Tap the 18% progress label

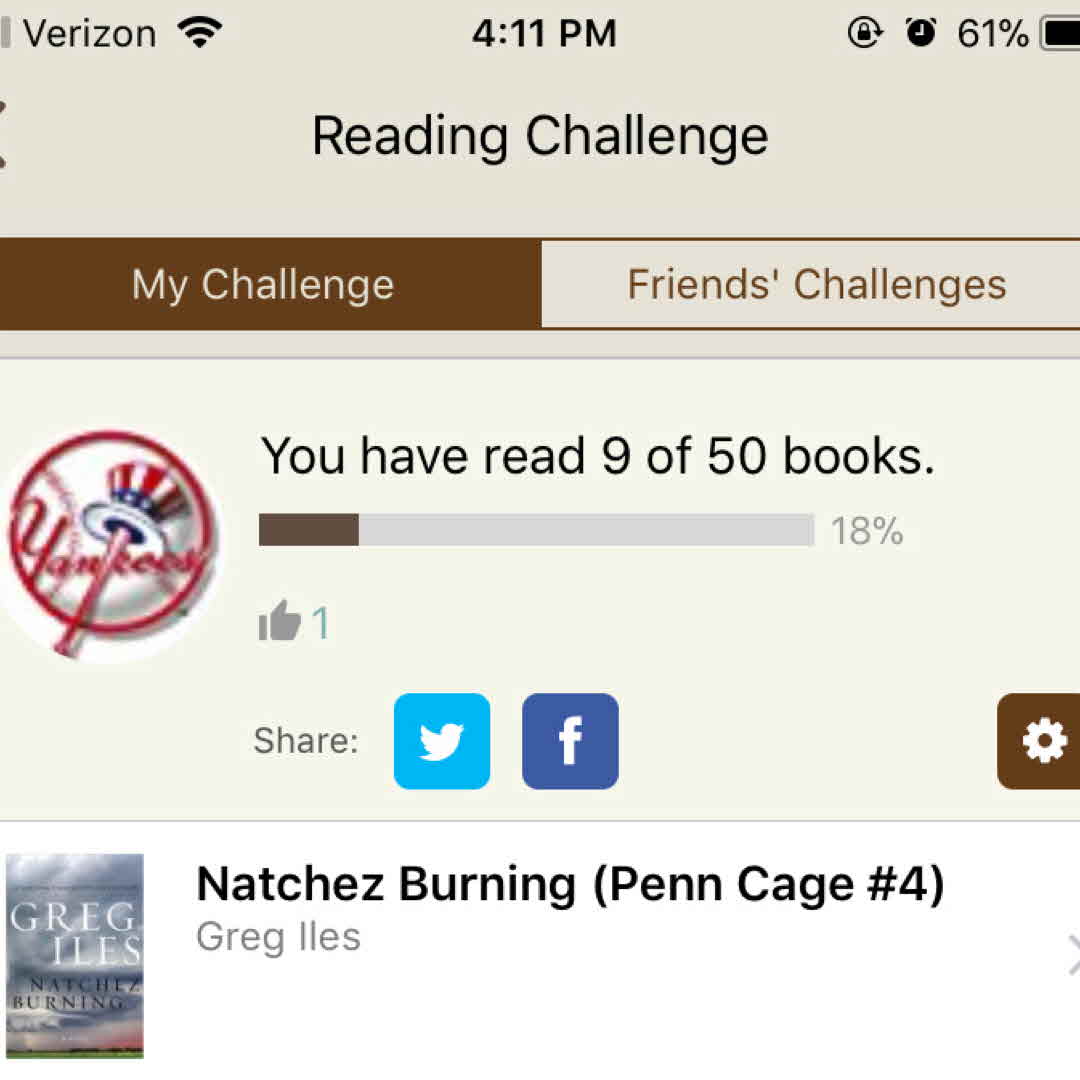pos(867,531)
